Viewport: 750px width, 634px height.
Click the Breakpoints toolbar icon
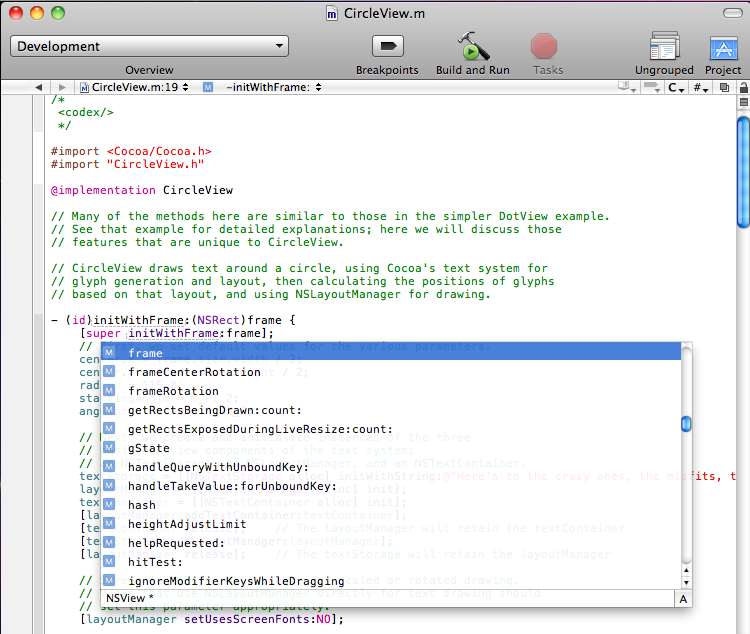(x=387, y=46)
